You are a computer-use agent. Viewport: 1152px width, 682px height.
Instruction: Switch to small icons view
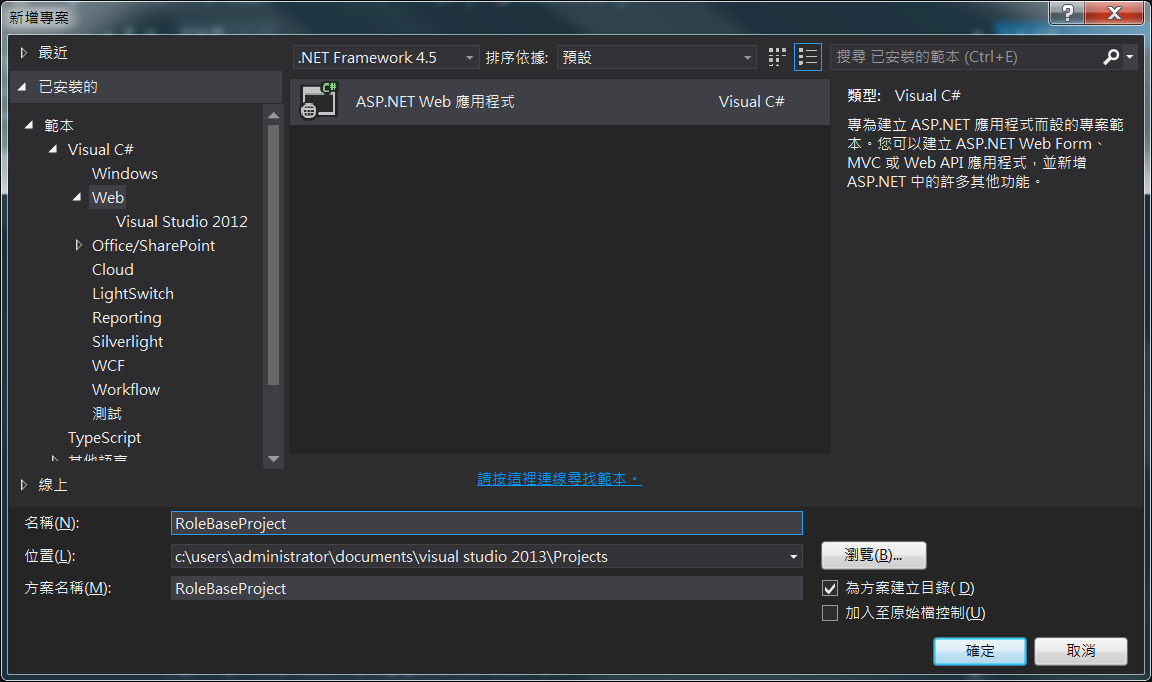click(x=777, y=57)
